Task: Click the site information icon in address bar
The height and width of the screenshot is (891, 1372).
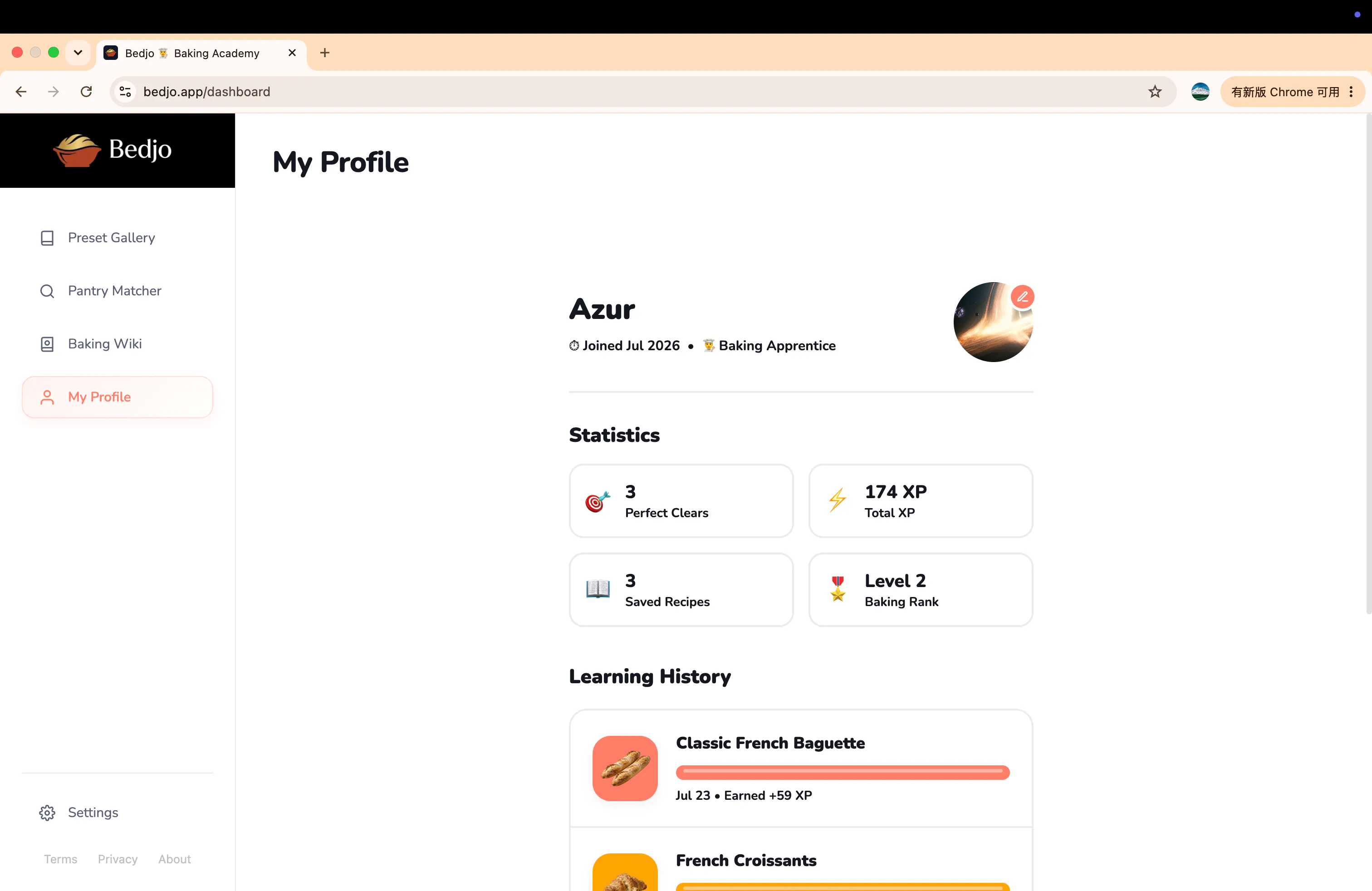Action: (125, 92)
